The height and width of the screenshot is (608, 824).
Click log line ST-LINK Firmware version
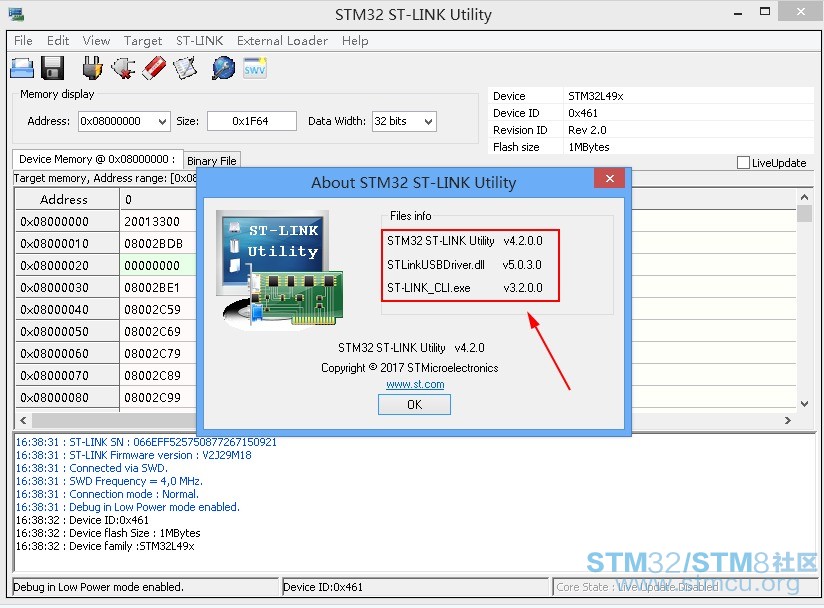point(133,455)
